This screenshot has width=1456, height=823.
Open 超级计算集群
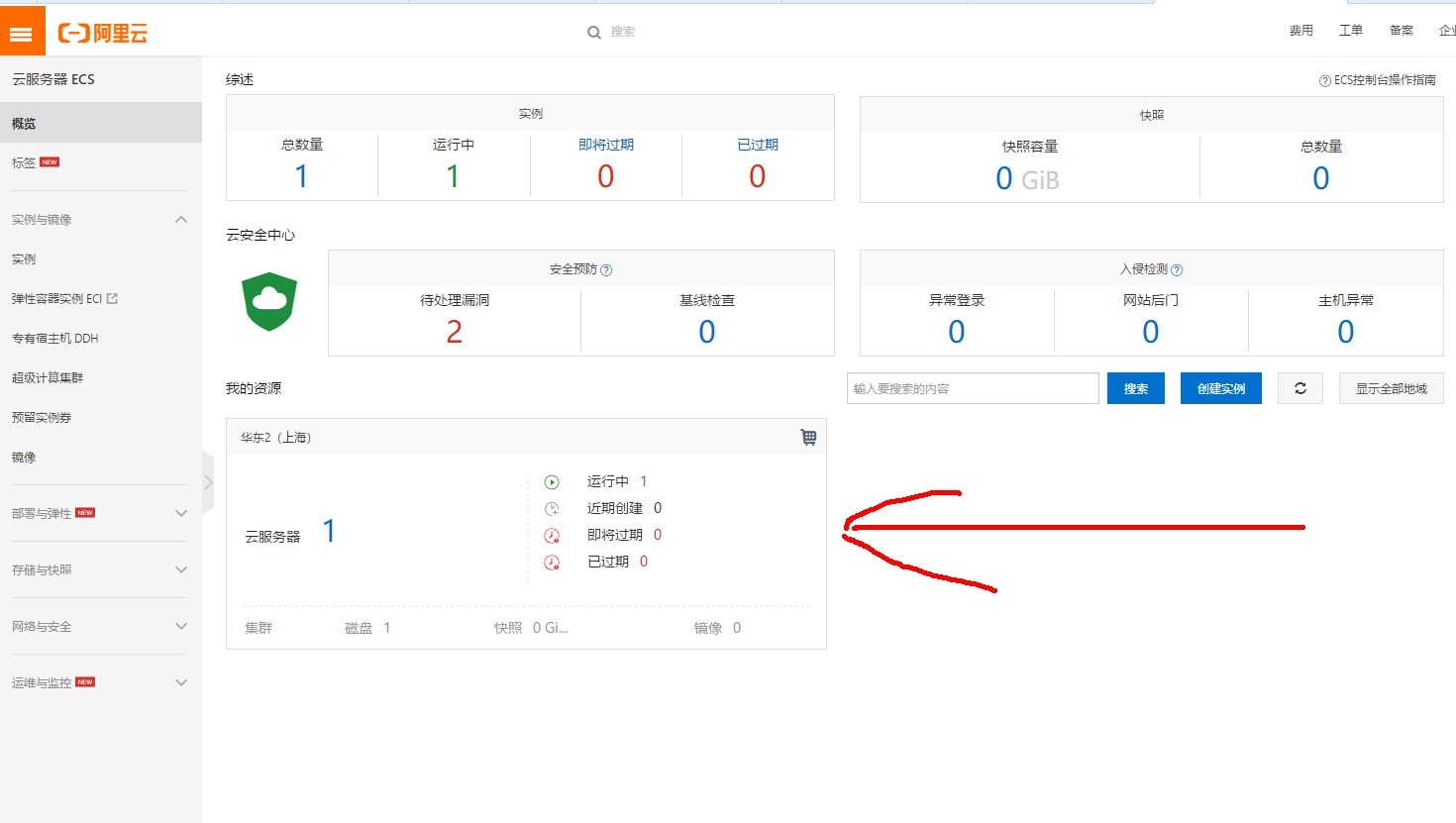coord(48,377)
